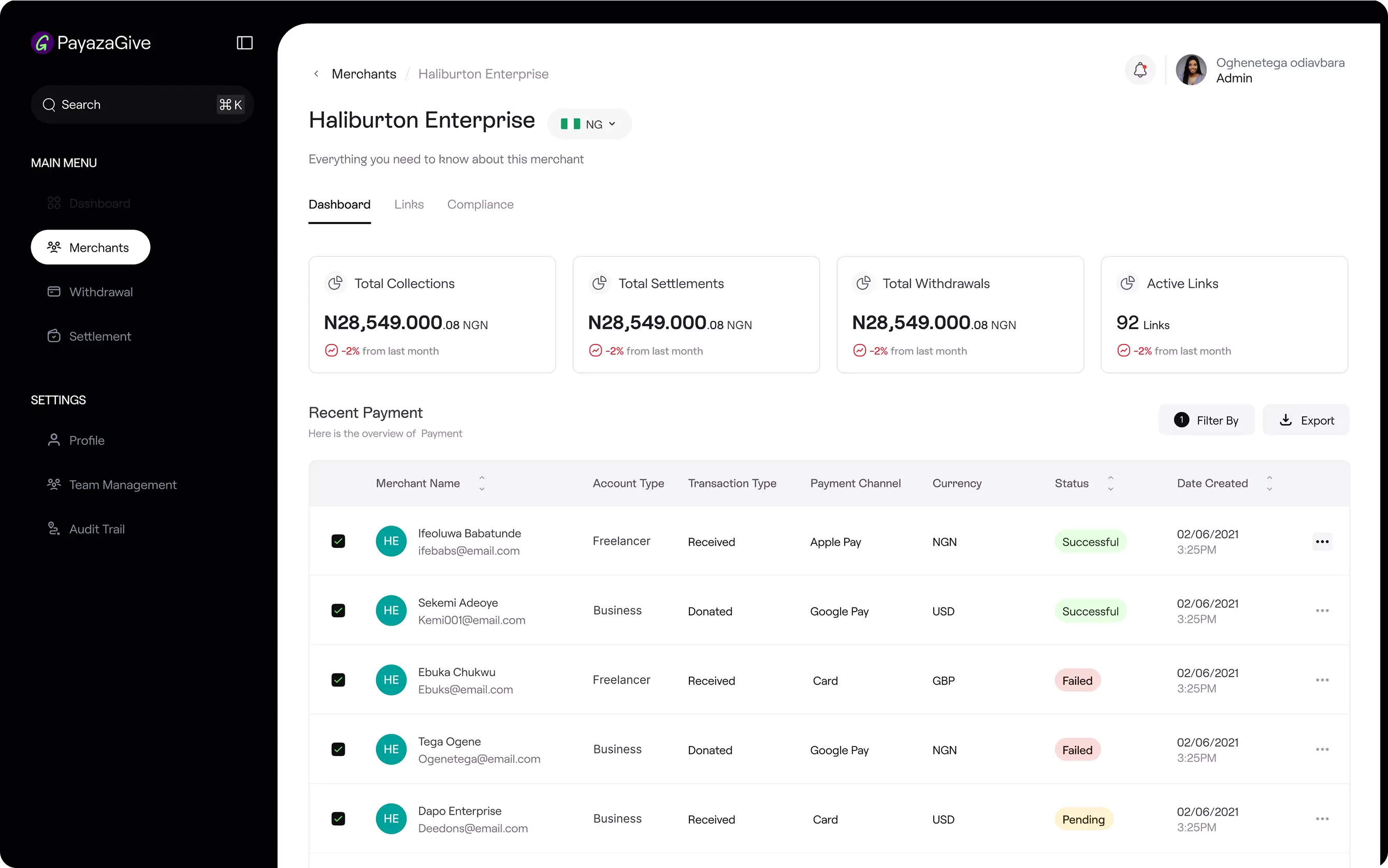
Task: Switch to Compliance tab
Action: [481, 205]
